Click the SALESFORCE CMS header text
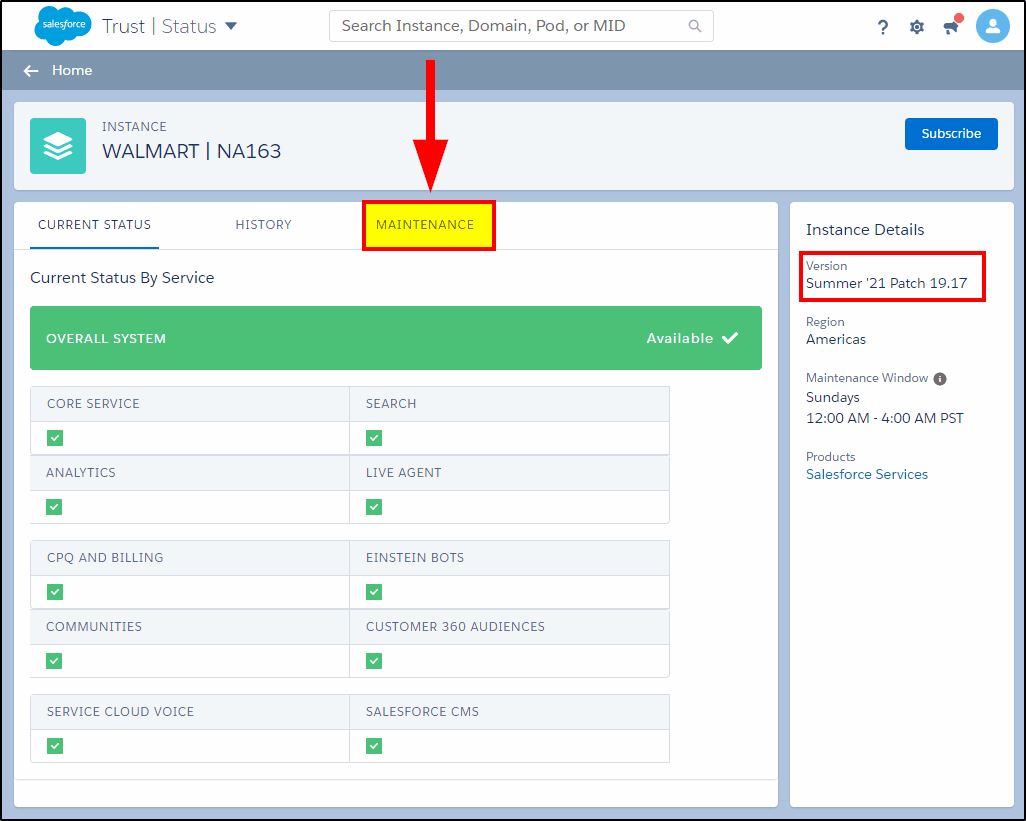 click(422, 711)
